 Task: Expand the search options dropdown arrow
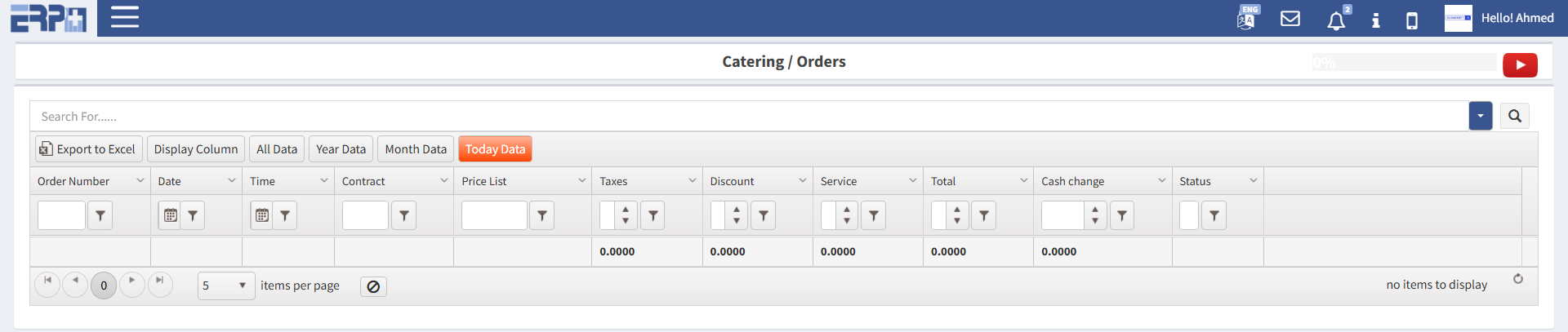(1480, 116)
